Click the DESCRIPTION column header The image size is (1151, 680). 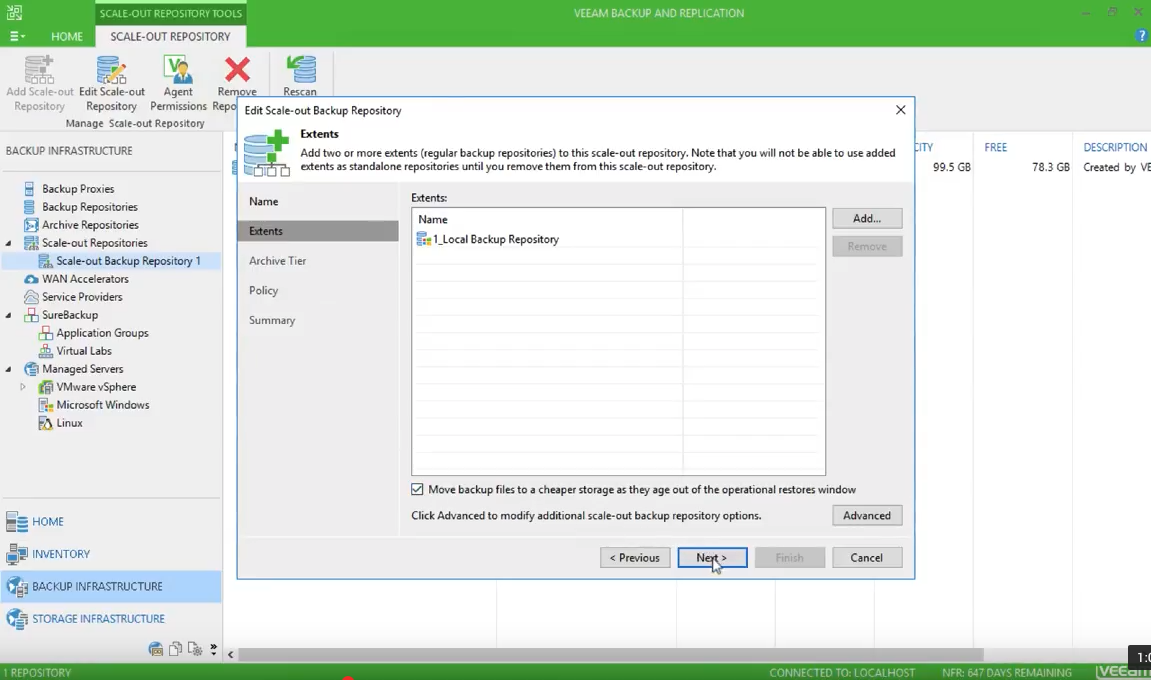point(1114,147)
